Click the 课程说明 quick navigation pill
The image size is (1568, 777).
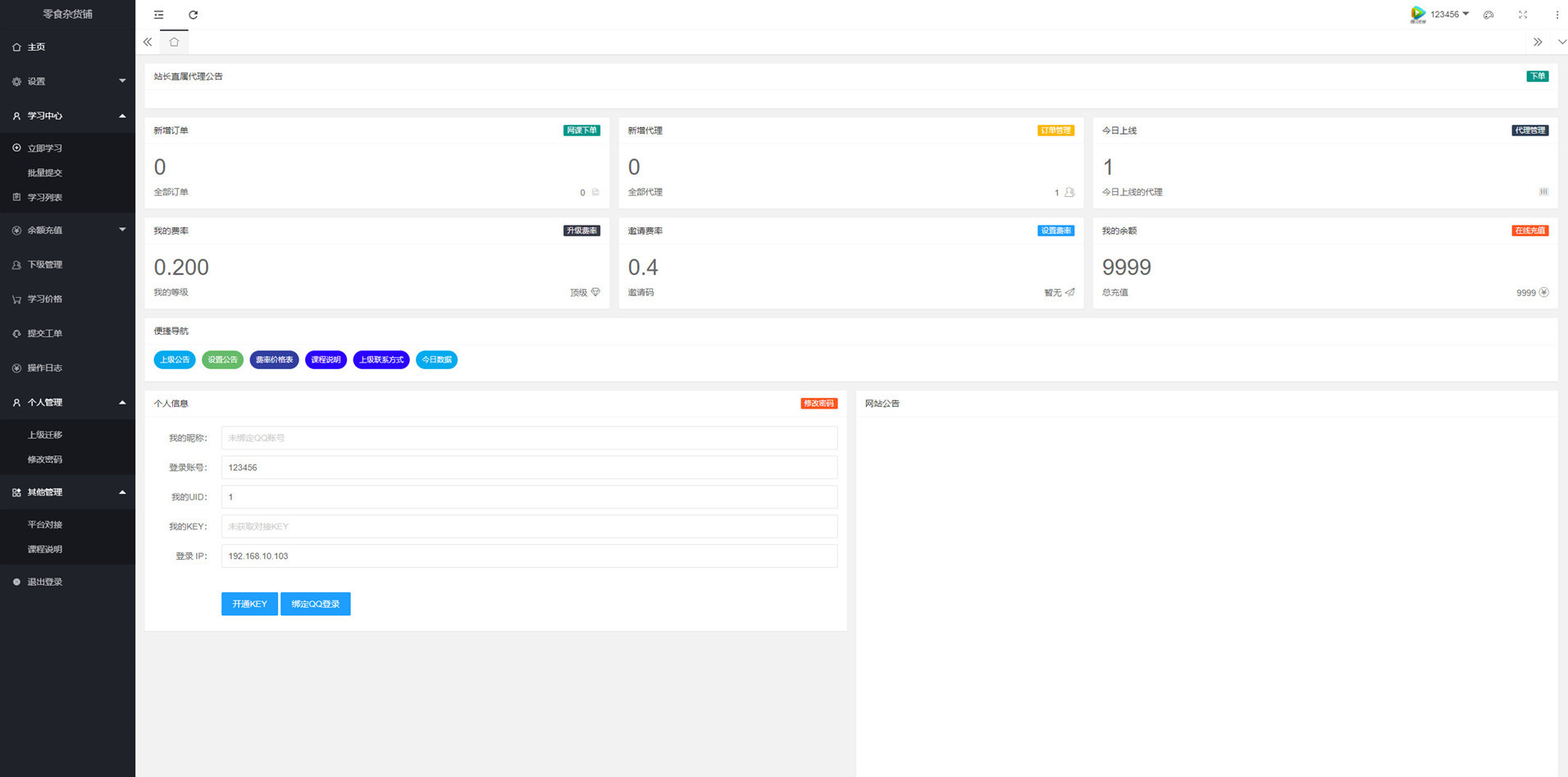click(326, 359)
